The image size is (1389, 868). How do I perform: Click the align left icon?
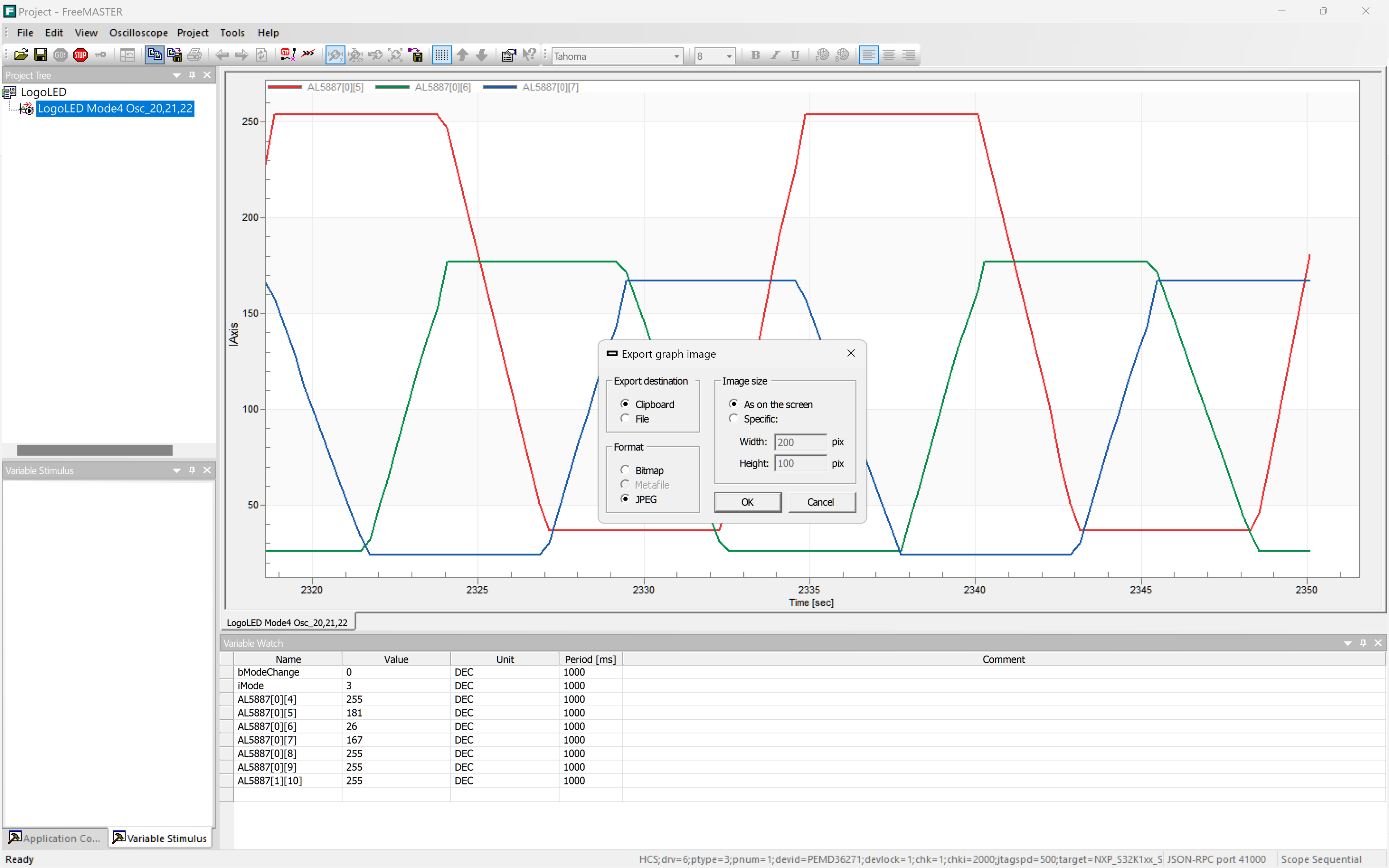coord(868,55)
